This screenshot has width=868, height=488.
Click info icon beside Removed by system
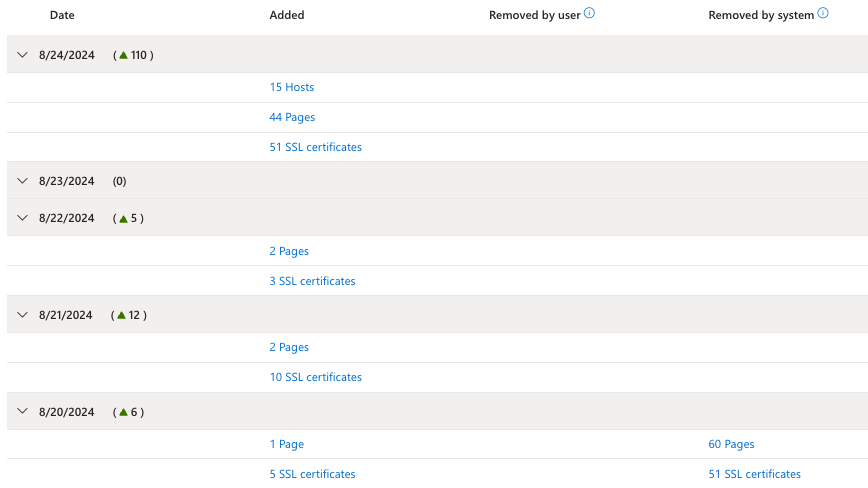[823, 14]
